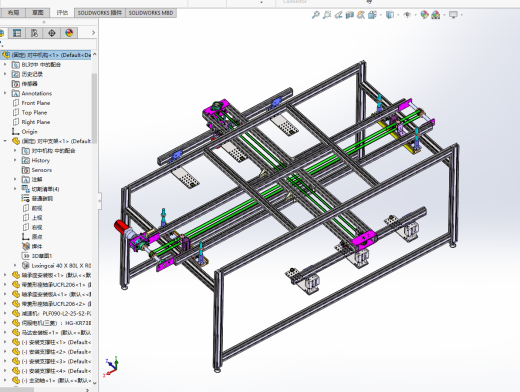Expand the Lvxingcai 40 X 80L item

tap(15, 265)
